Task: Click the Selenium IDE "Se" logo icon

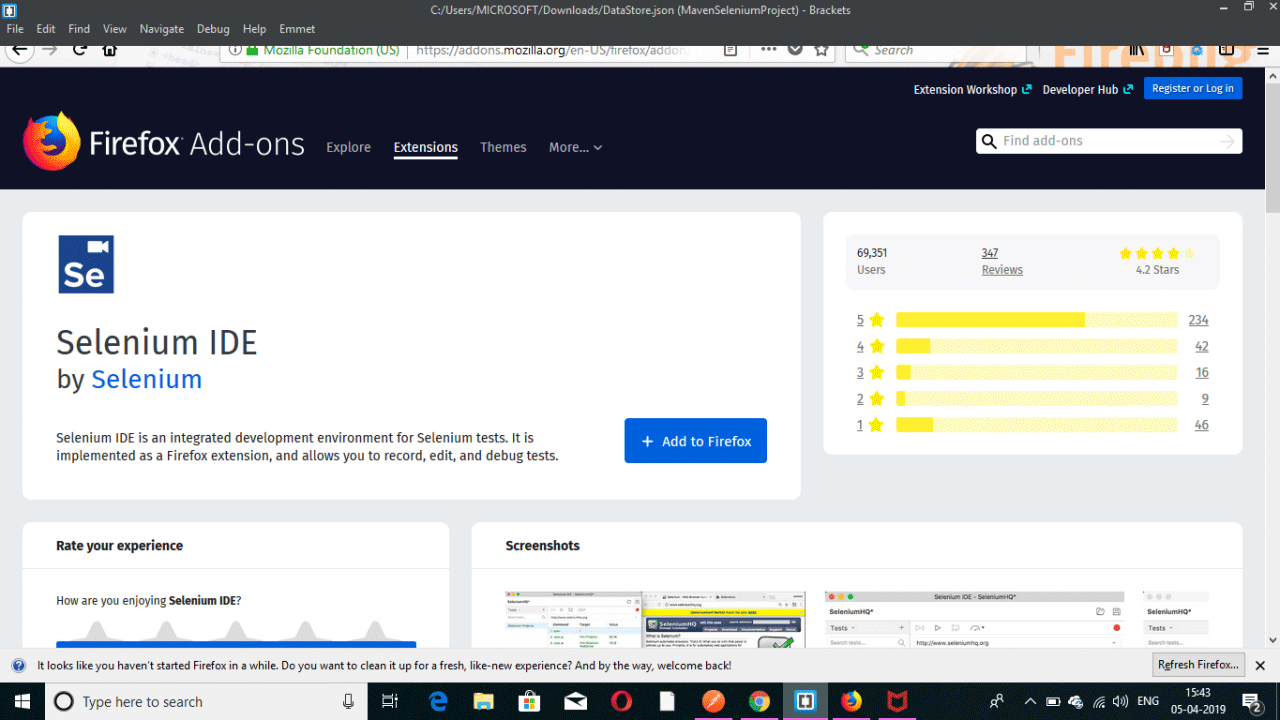Action: [86, 263]
